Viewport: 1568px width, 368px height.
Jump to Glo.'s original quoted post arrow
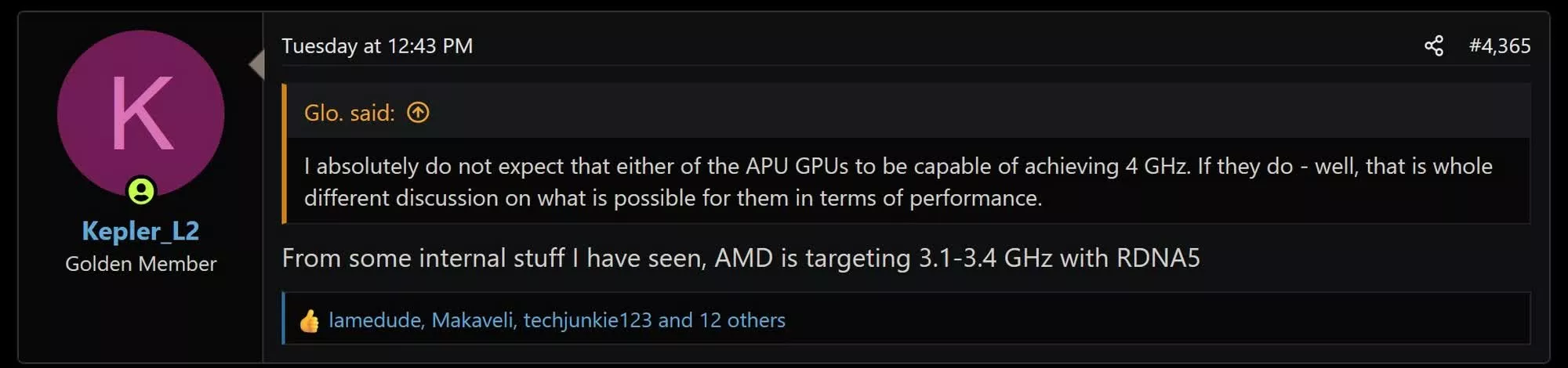click(418, 113)
